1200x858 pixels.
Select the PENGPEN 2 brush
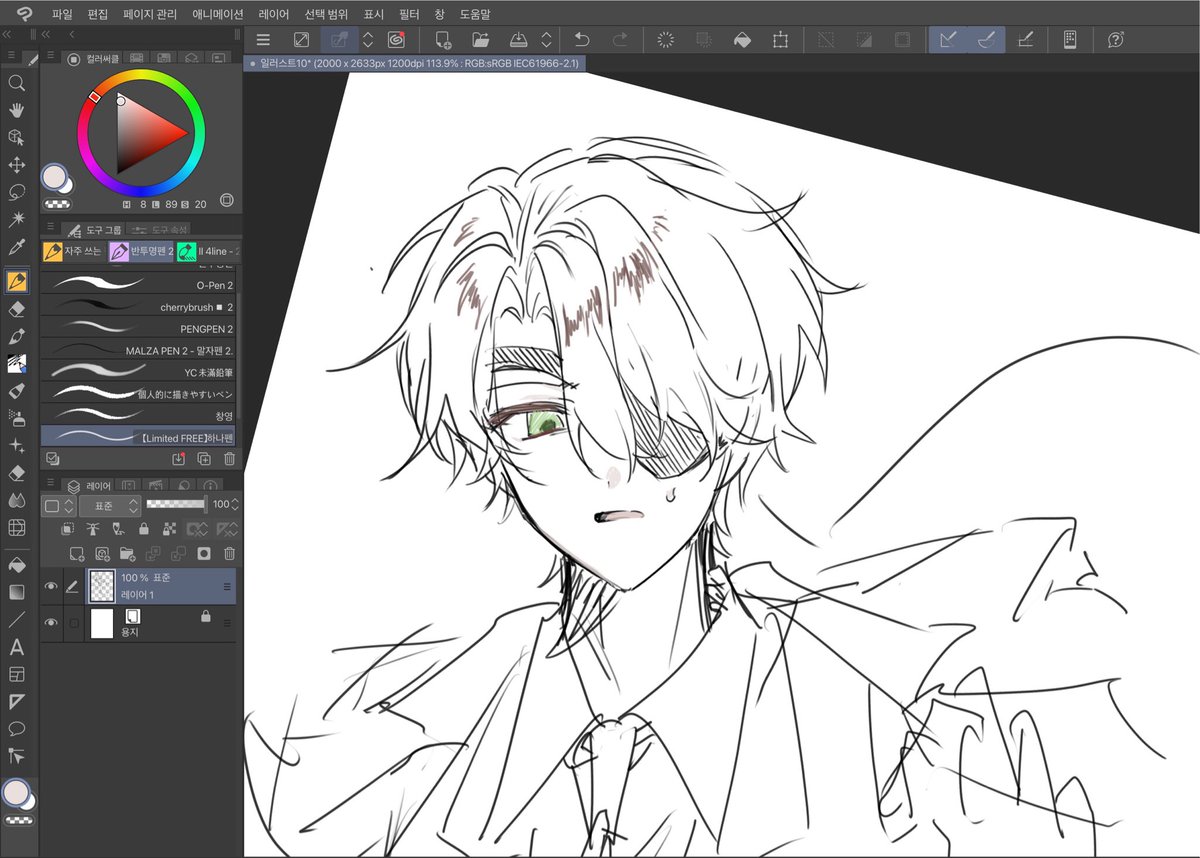click(138, 329)
